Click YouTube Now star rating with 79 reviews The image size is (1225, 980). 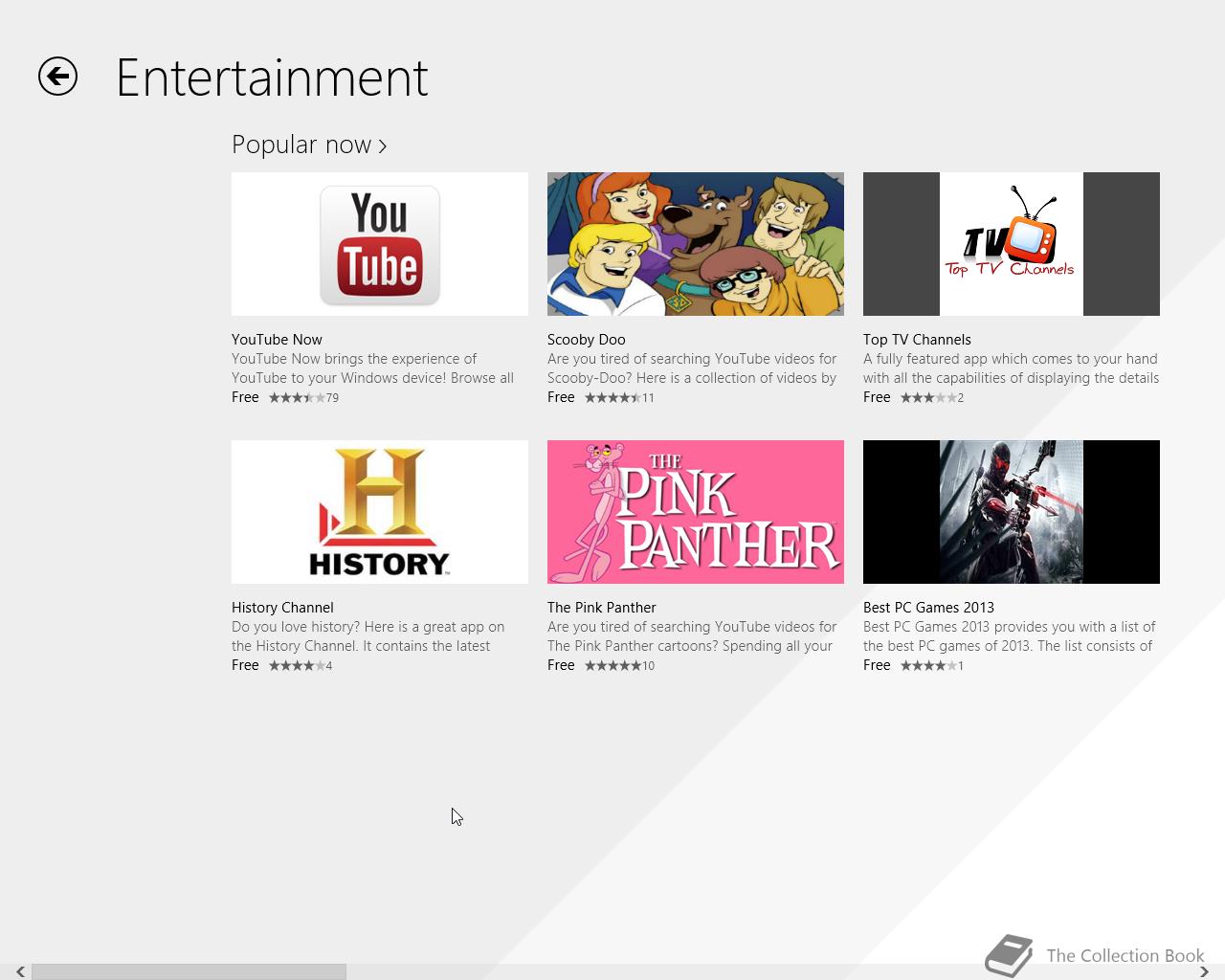pyautogui.click(x=303, y=397)
